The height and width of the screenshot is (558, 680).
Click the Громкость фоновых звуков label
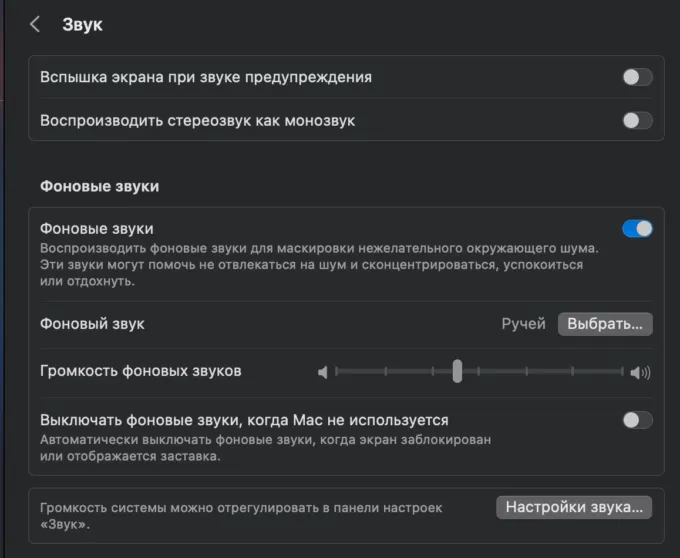coord(140,371)
